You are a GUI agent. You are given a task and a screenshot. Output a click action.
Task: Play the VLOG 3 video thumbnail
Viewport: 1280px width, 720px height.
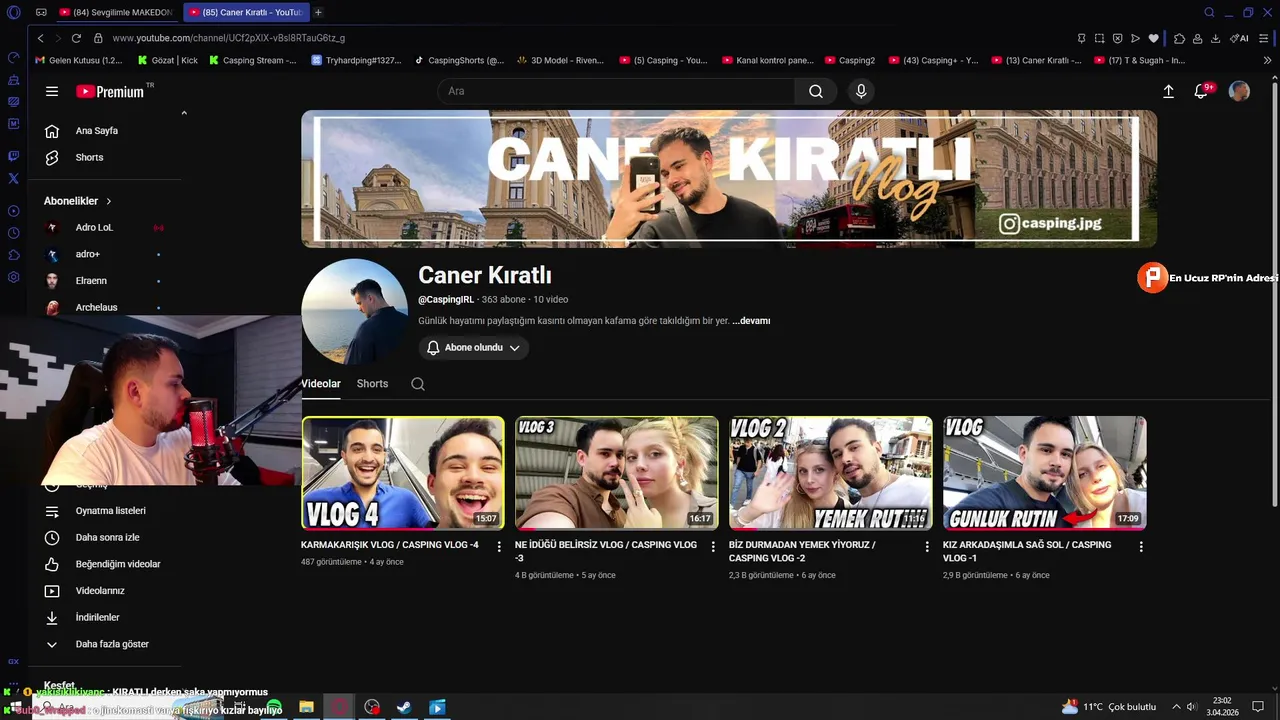[617, 473]
